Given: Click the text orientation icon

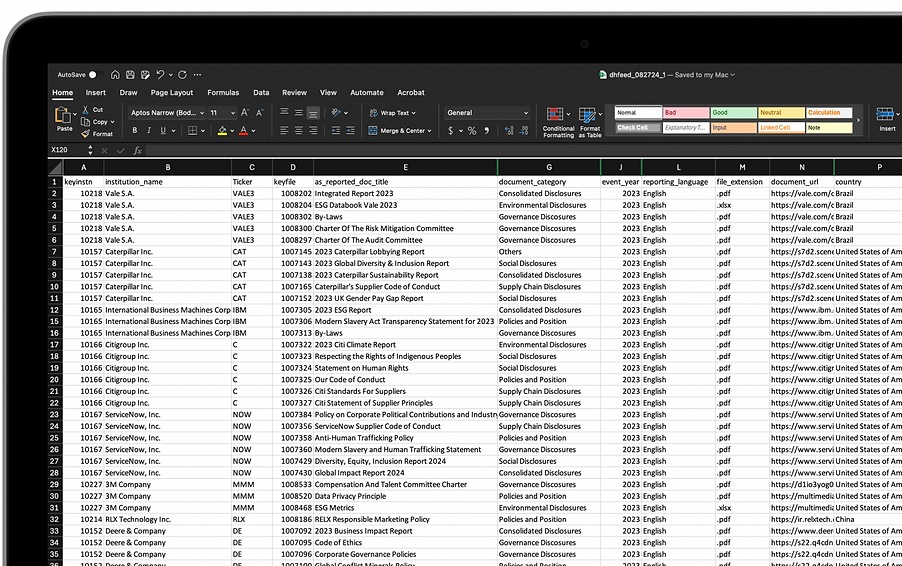Looking at the screenshot, I should coord(337,113).
